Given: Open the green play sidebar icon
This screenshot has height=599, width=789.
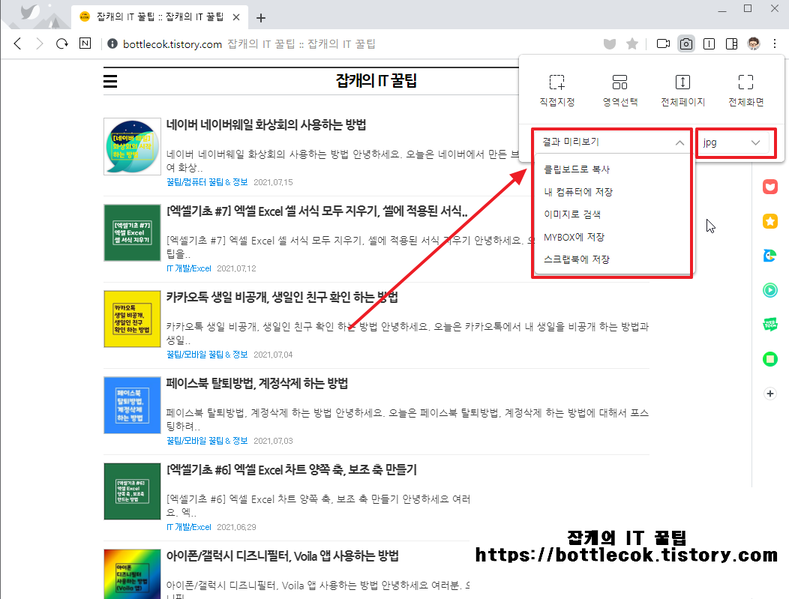Looking at the screenshot, I should click(x=770, y=290).
